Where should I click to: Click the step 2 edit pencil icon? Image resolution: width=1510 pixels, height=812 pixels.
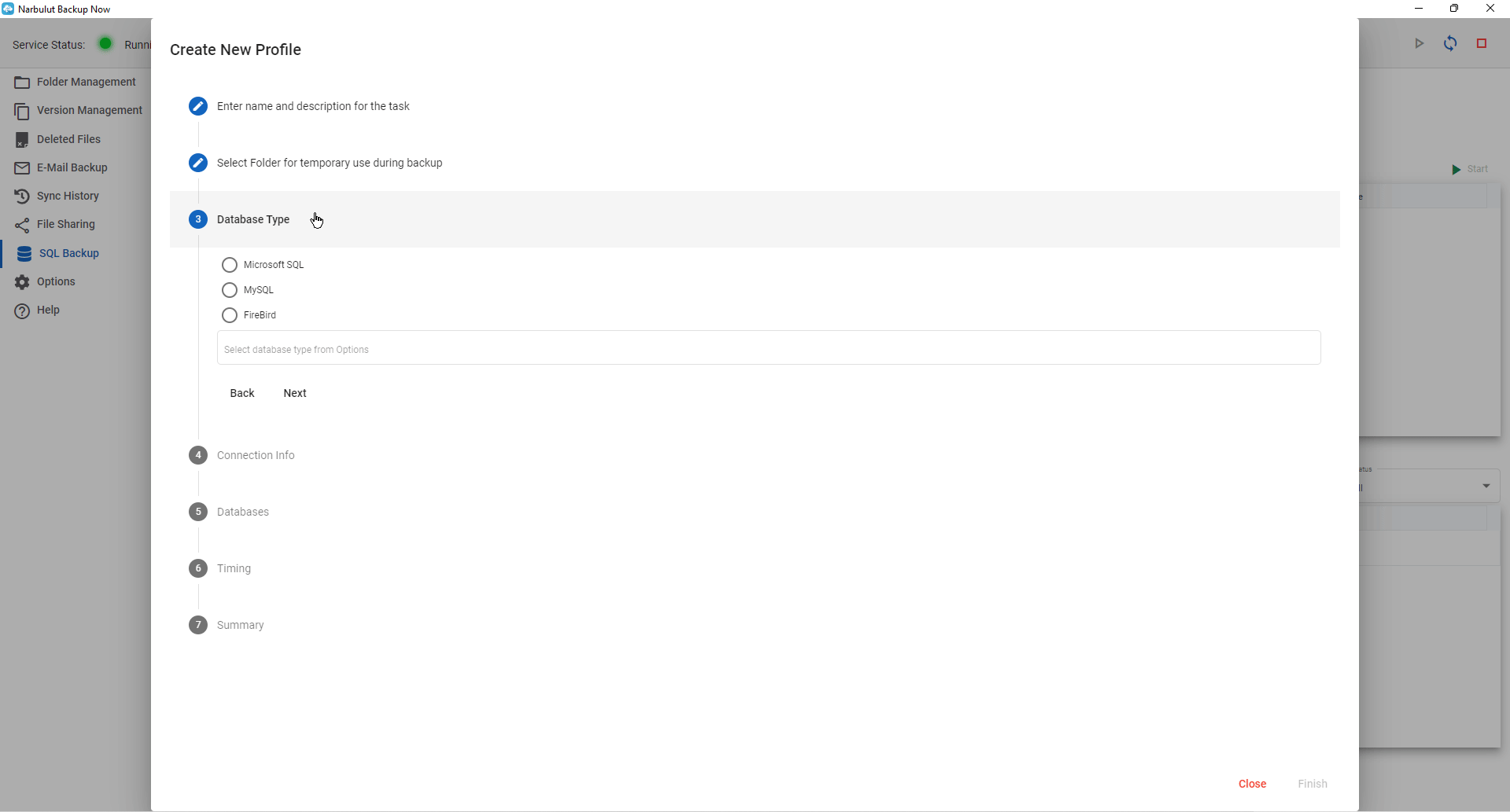tap(198, 163)
